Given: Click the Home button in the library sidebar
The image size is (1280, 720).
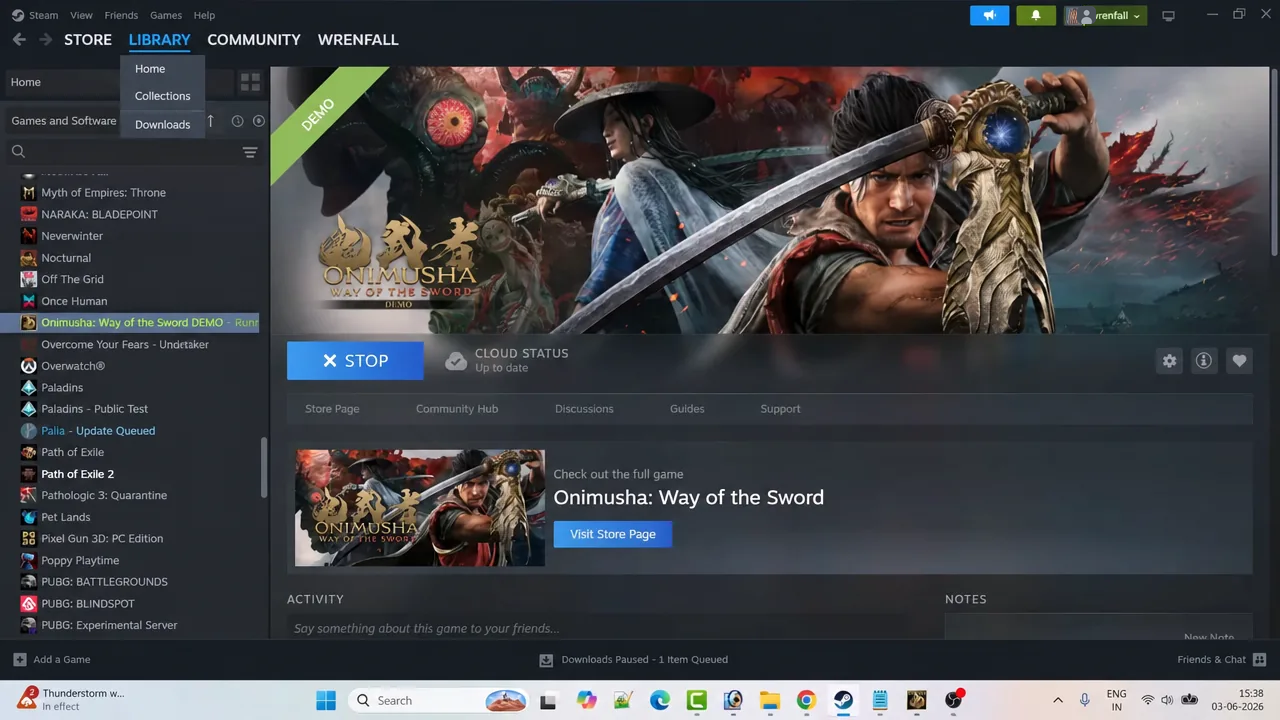Looking at the screenshot, I should coord(120,82).
